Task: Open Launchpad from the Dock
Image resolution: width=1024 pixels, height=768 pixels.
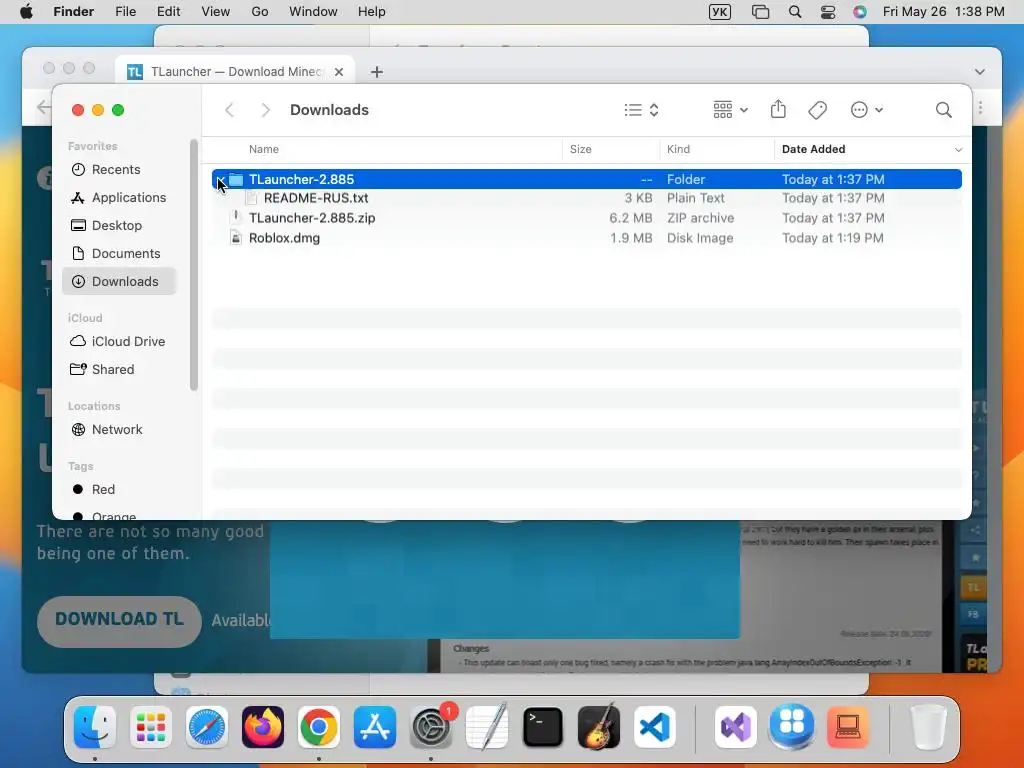Action: (151, 727)
